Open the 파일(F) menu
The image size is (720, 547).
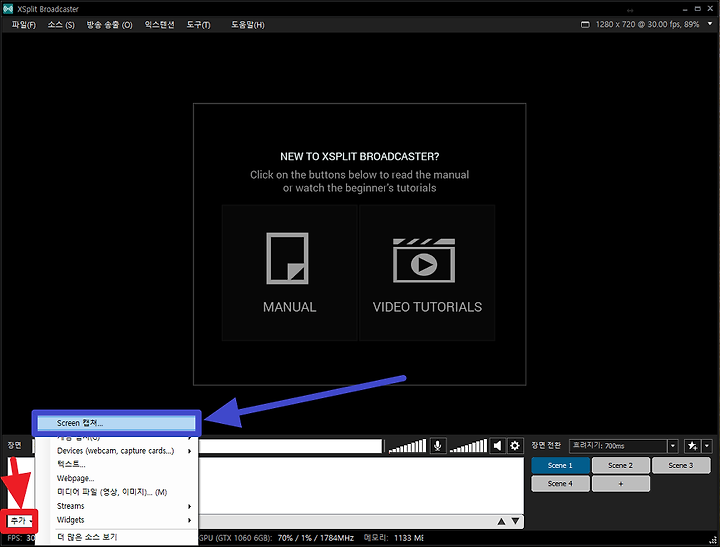(23, 25)
